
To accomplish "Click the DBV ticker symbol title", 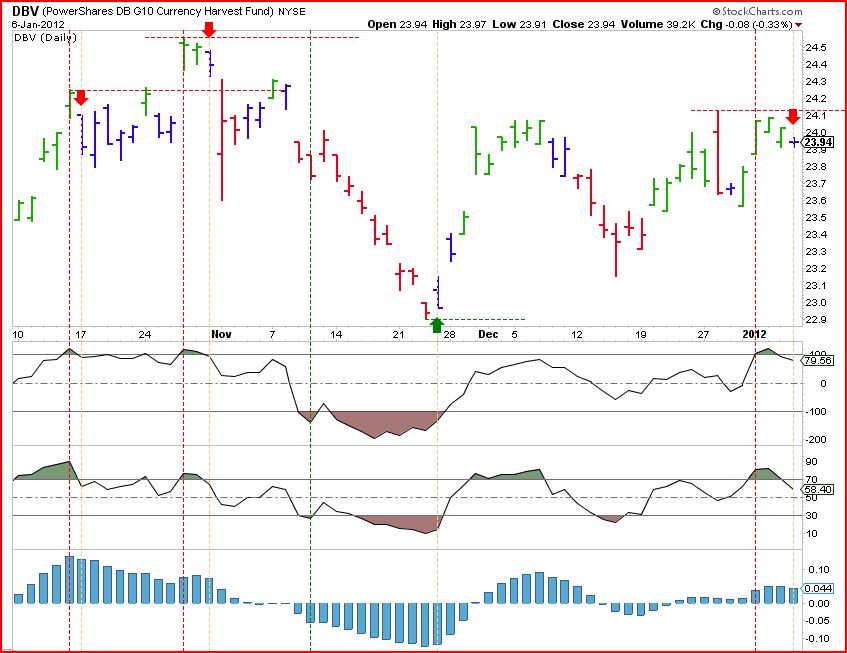I will pos(24,11).
